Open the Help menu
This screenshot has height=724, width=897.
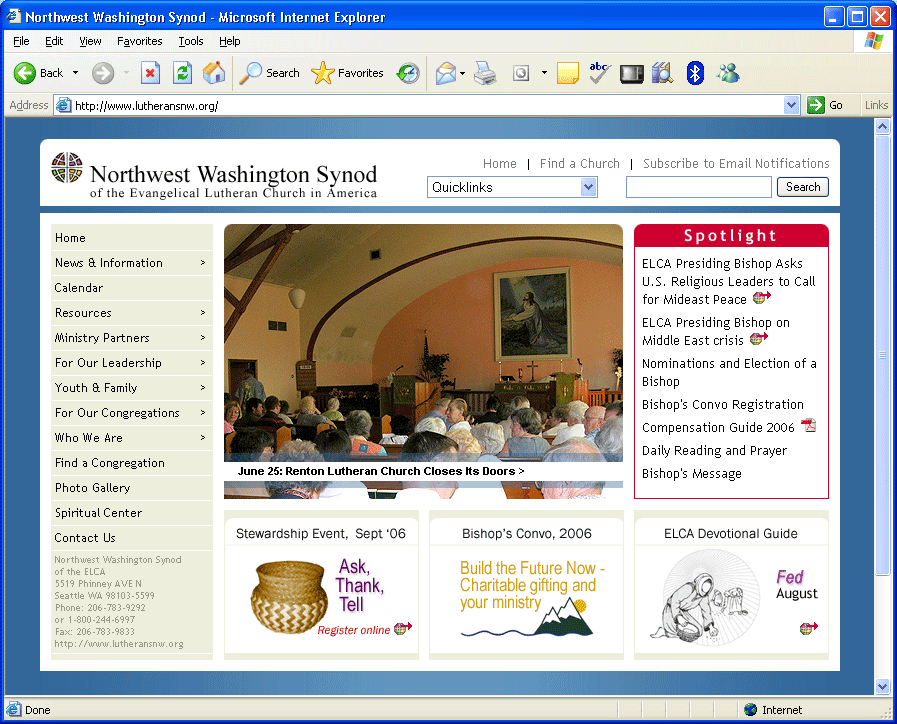pos(229,41)
